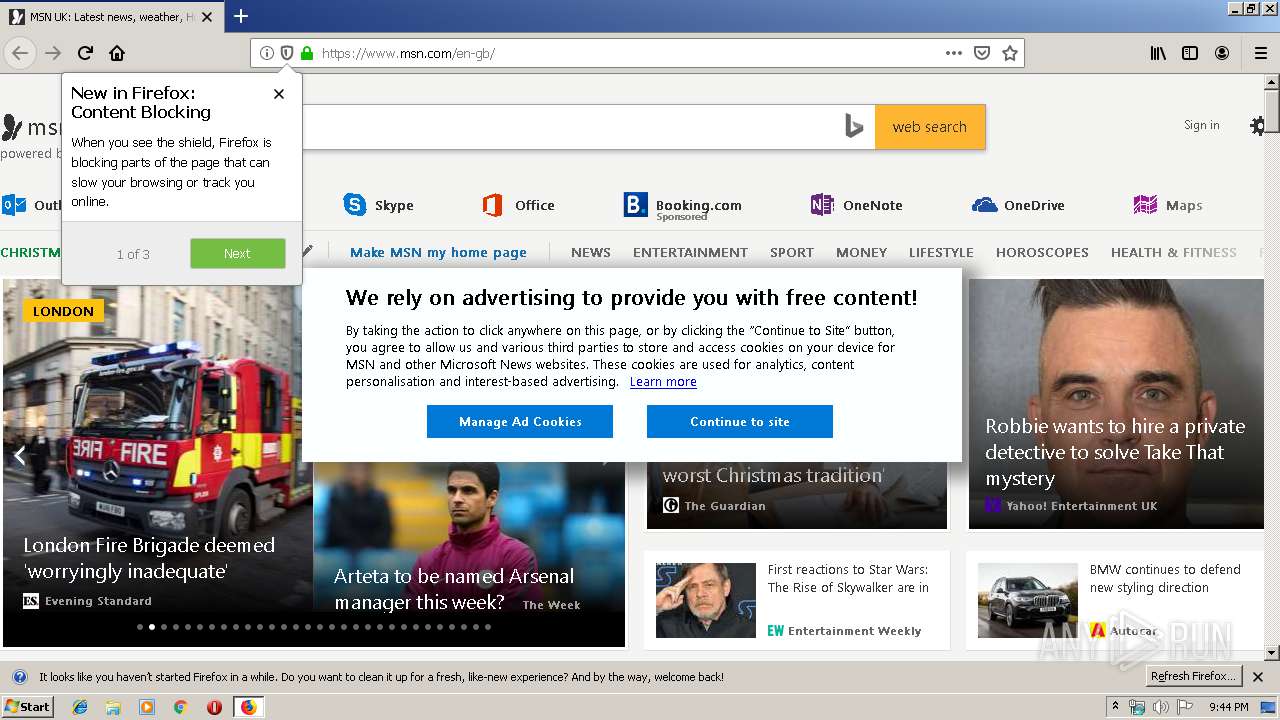1280x720 pixels.
Task: Click the green padlock security icon
Action: tap(307, 53)
